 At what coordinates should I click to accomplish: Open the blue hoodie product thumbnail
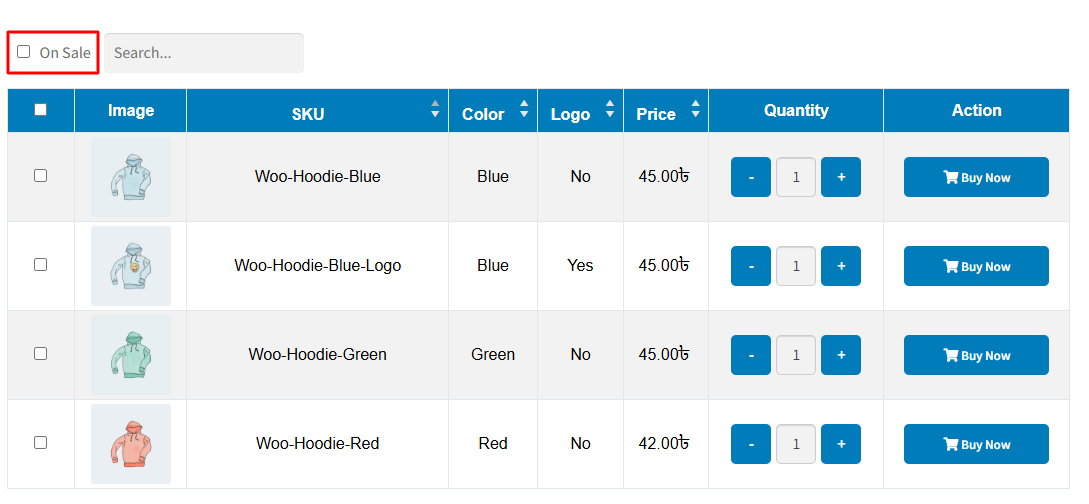click(131, 177)
